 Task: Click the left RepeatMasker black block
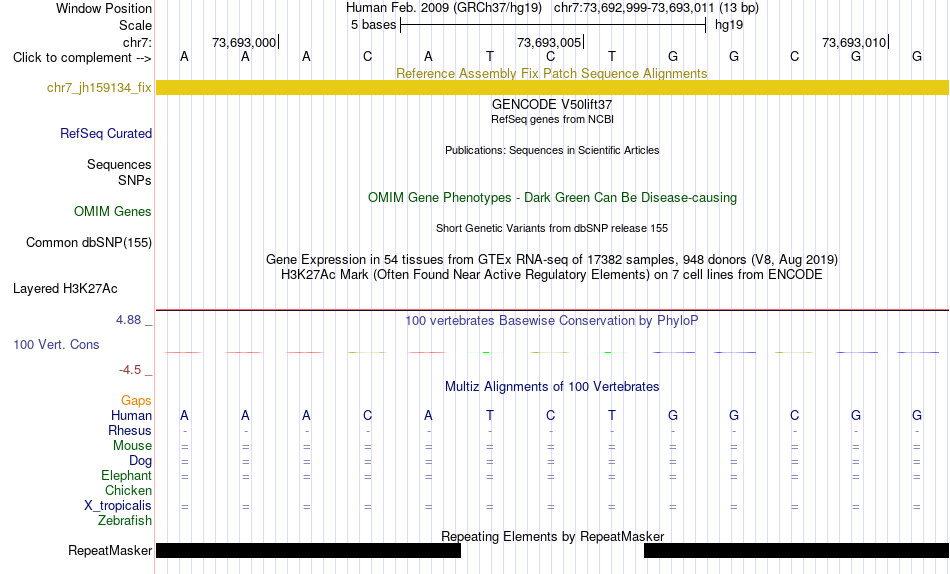coord(308,550)
